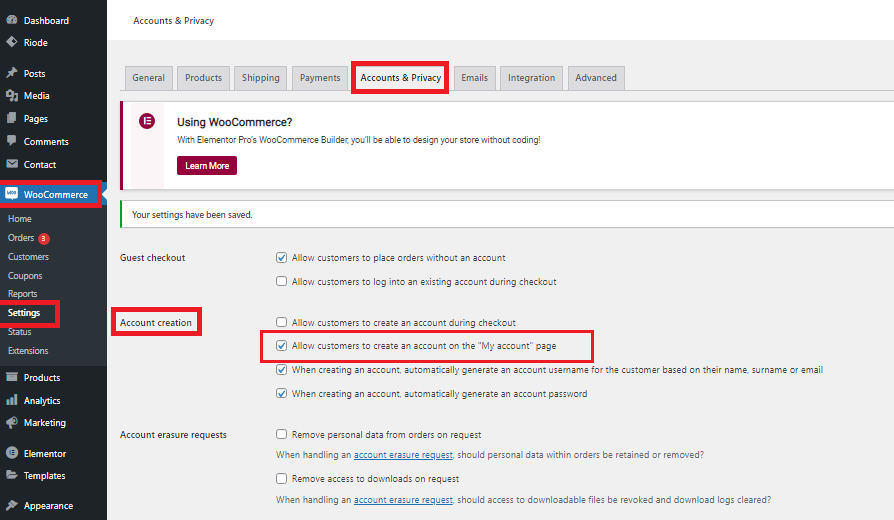Image resolution: width=894 pixels, height=520 pixels.
Task: Open the Appearance menu item
Action: 48,506
